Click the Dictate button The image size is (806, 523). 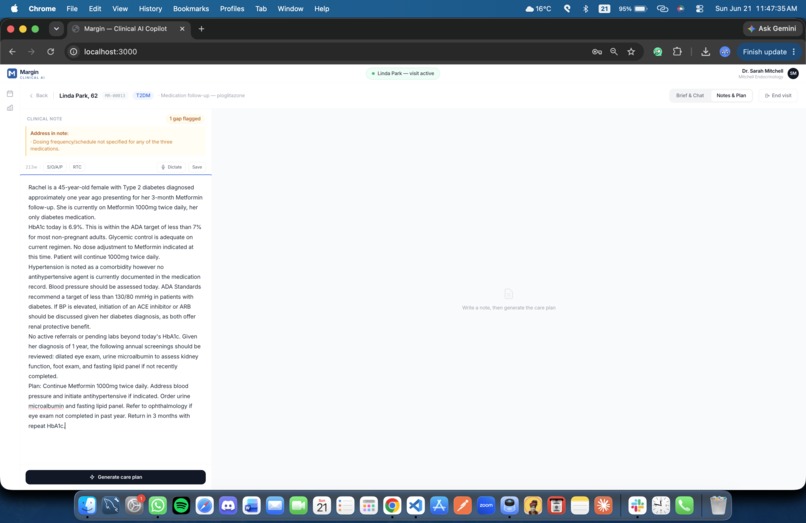point(172,167)
